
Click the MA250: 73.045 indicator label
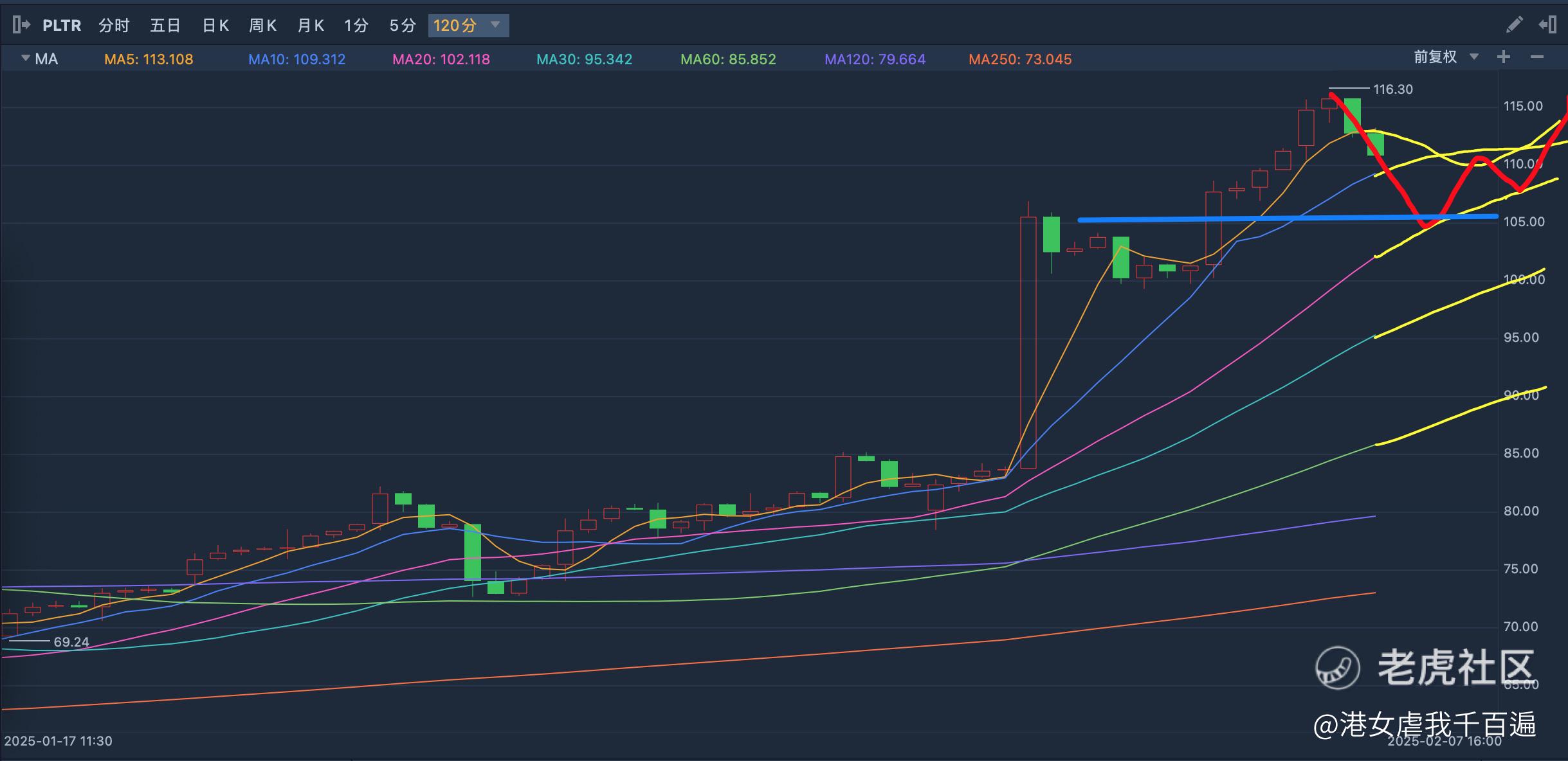coord(1021,60)
